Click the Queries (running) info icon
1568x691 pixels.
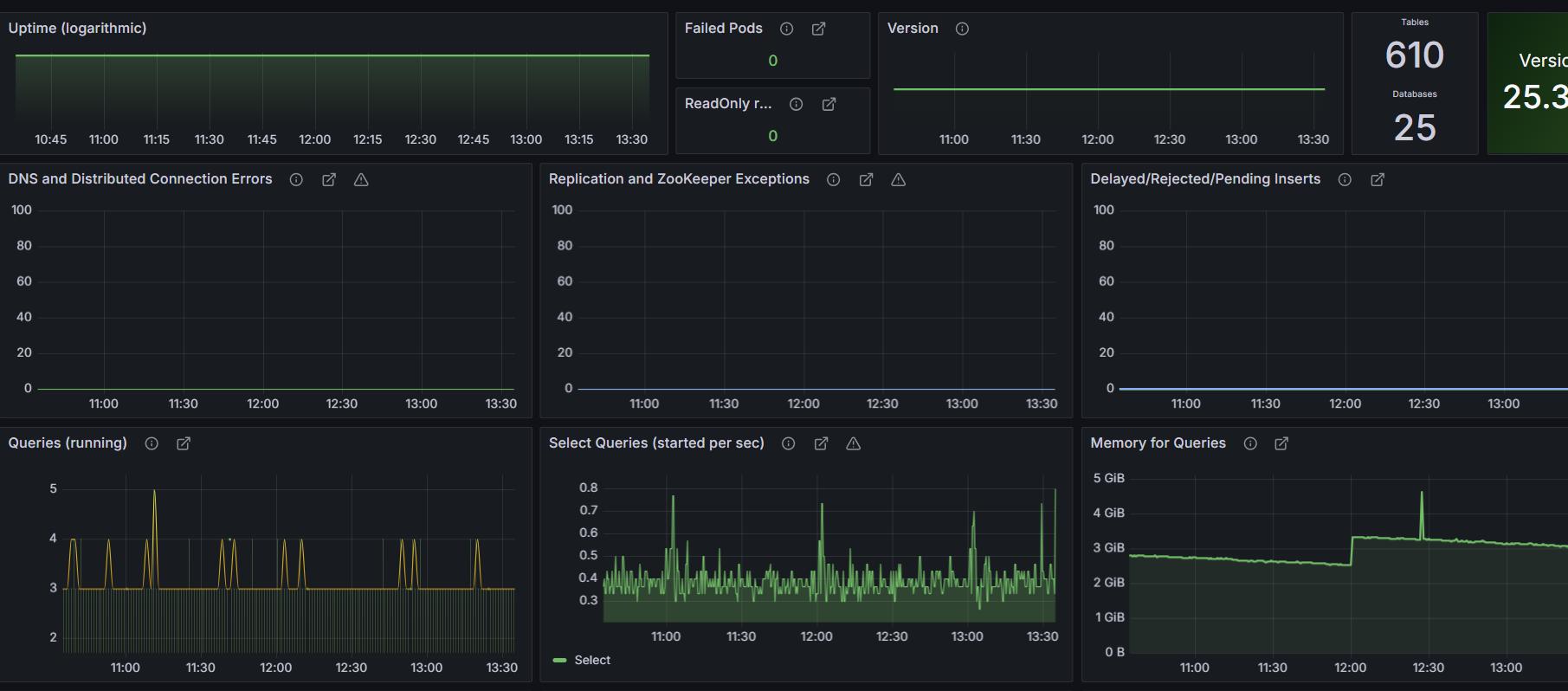tap(152, 443)
